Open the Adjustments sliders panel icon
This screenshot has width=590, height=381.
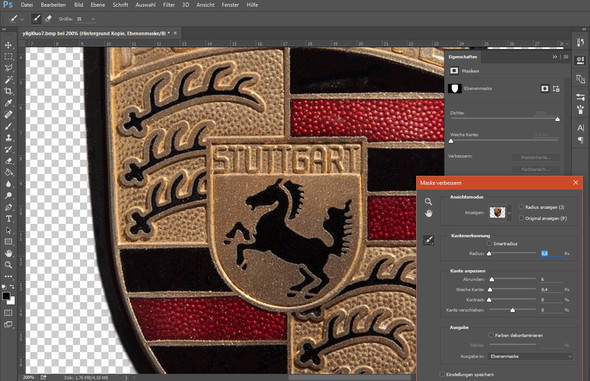(x=580, y=97)
